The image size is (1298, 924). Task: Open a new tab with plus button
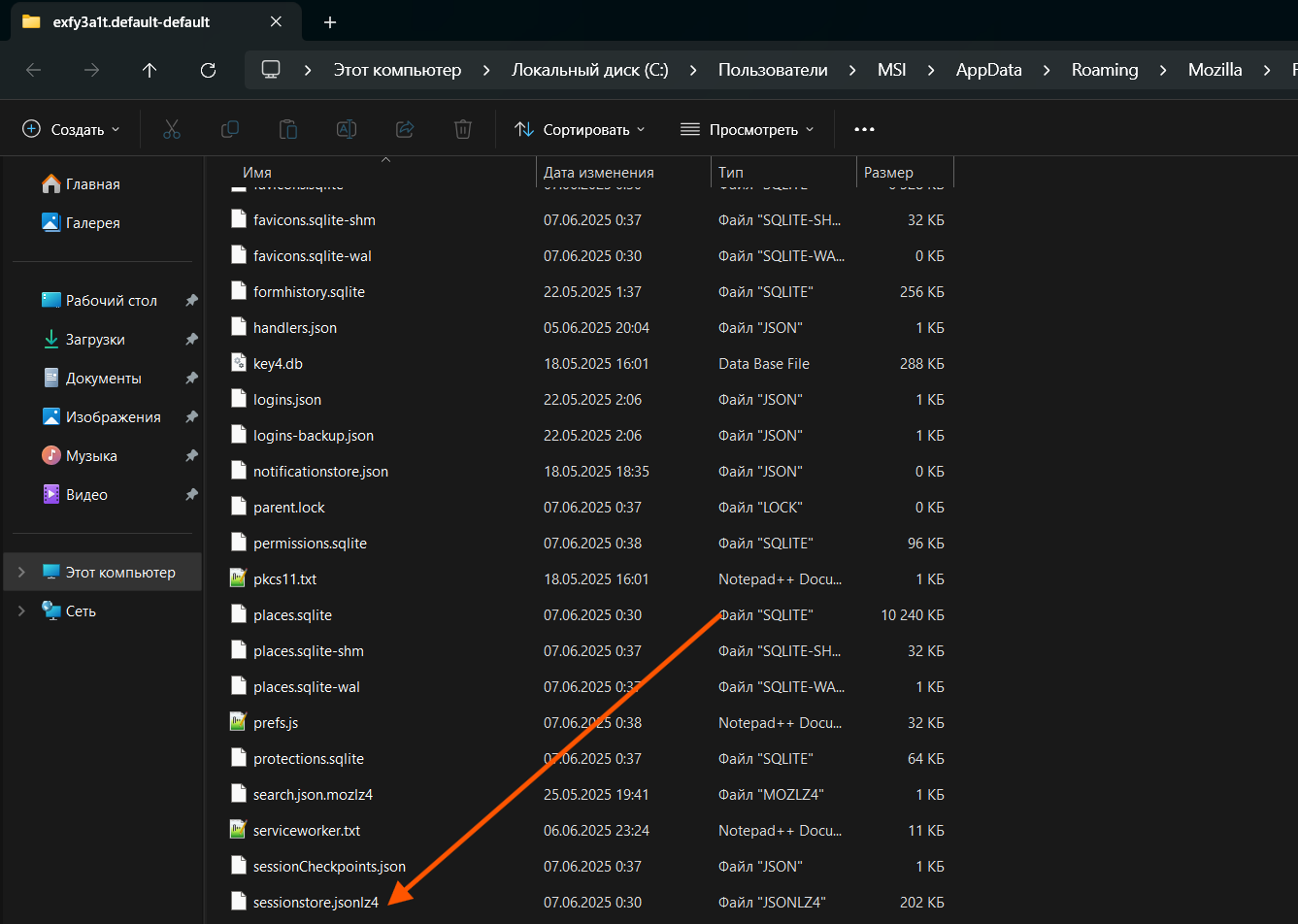(x=330, y=21)
